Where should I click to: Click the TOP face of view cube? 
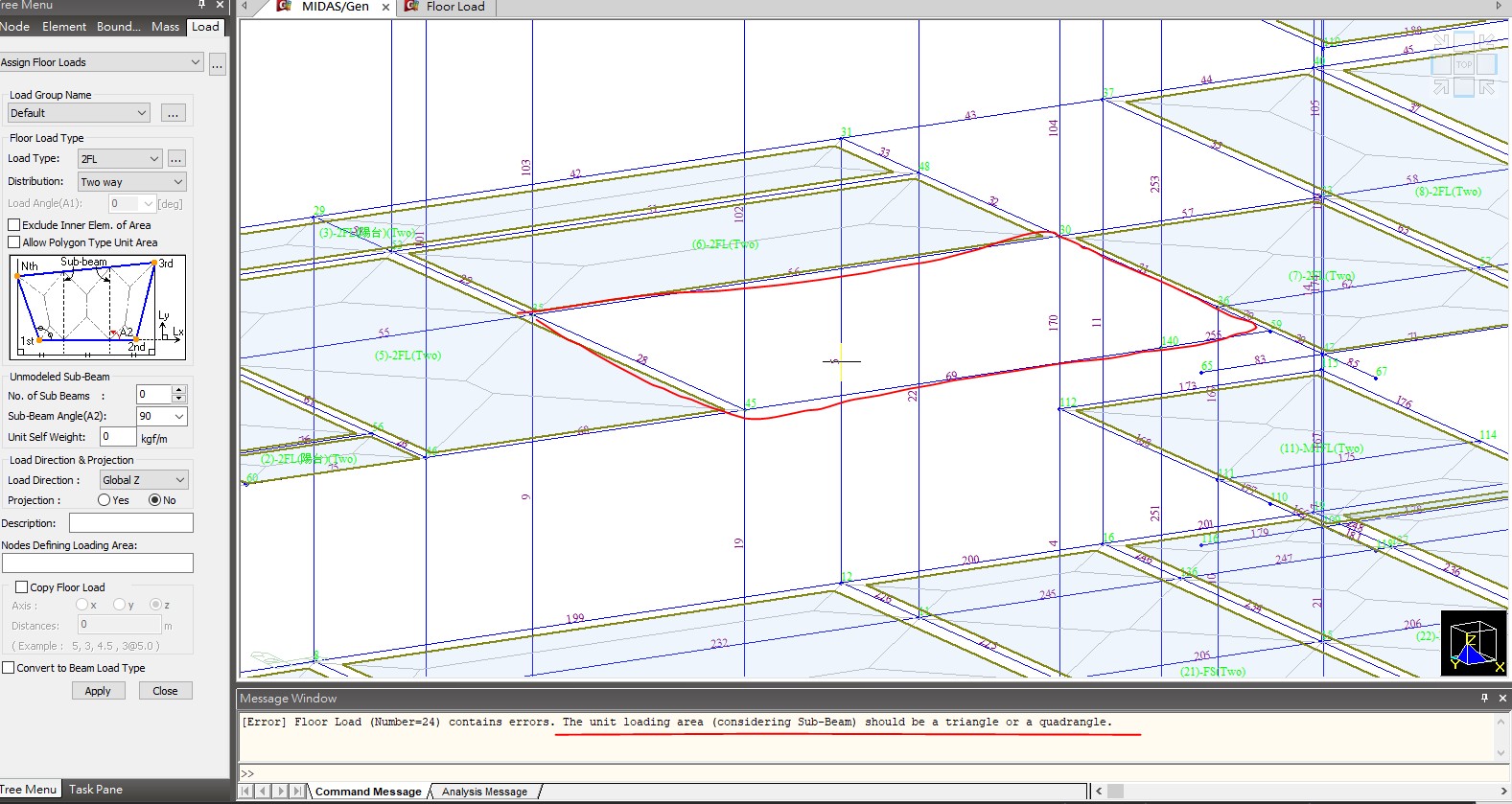point(1463,64)
